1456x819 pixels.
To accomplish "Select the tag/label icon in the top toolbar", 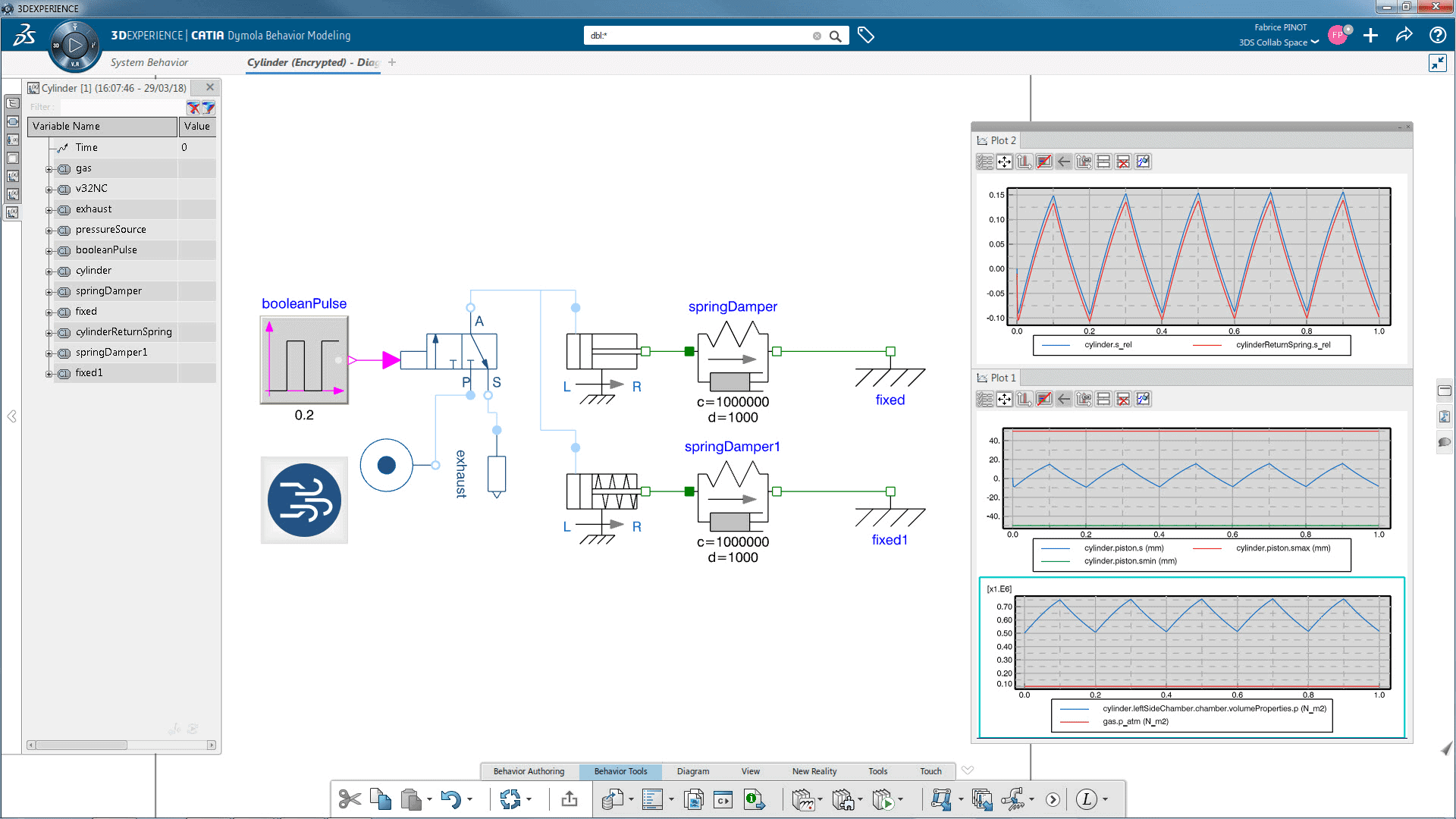I will click(865, 36).
